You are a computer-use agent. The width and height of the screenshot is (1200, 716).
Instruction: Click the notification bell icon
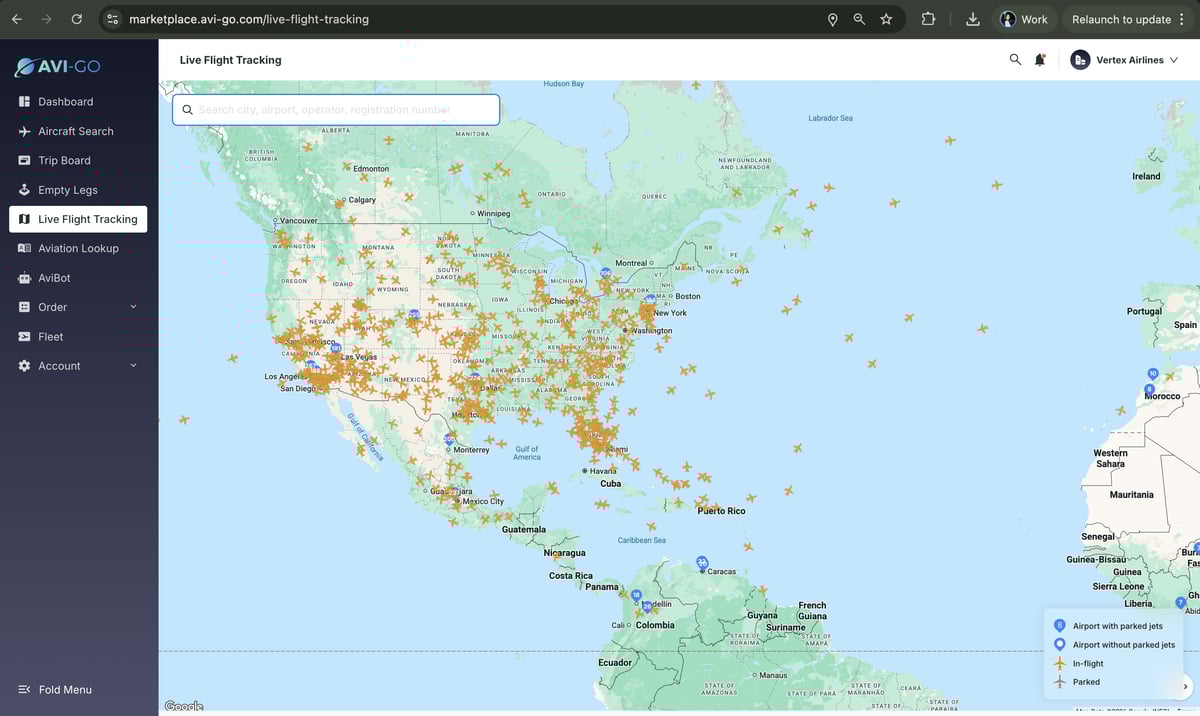click(1040, 60)
